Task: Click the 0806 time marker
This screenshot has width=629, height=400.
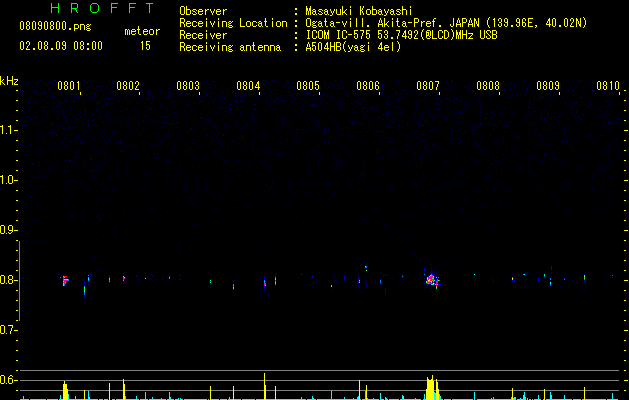Action: [368, 86]
